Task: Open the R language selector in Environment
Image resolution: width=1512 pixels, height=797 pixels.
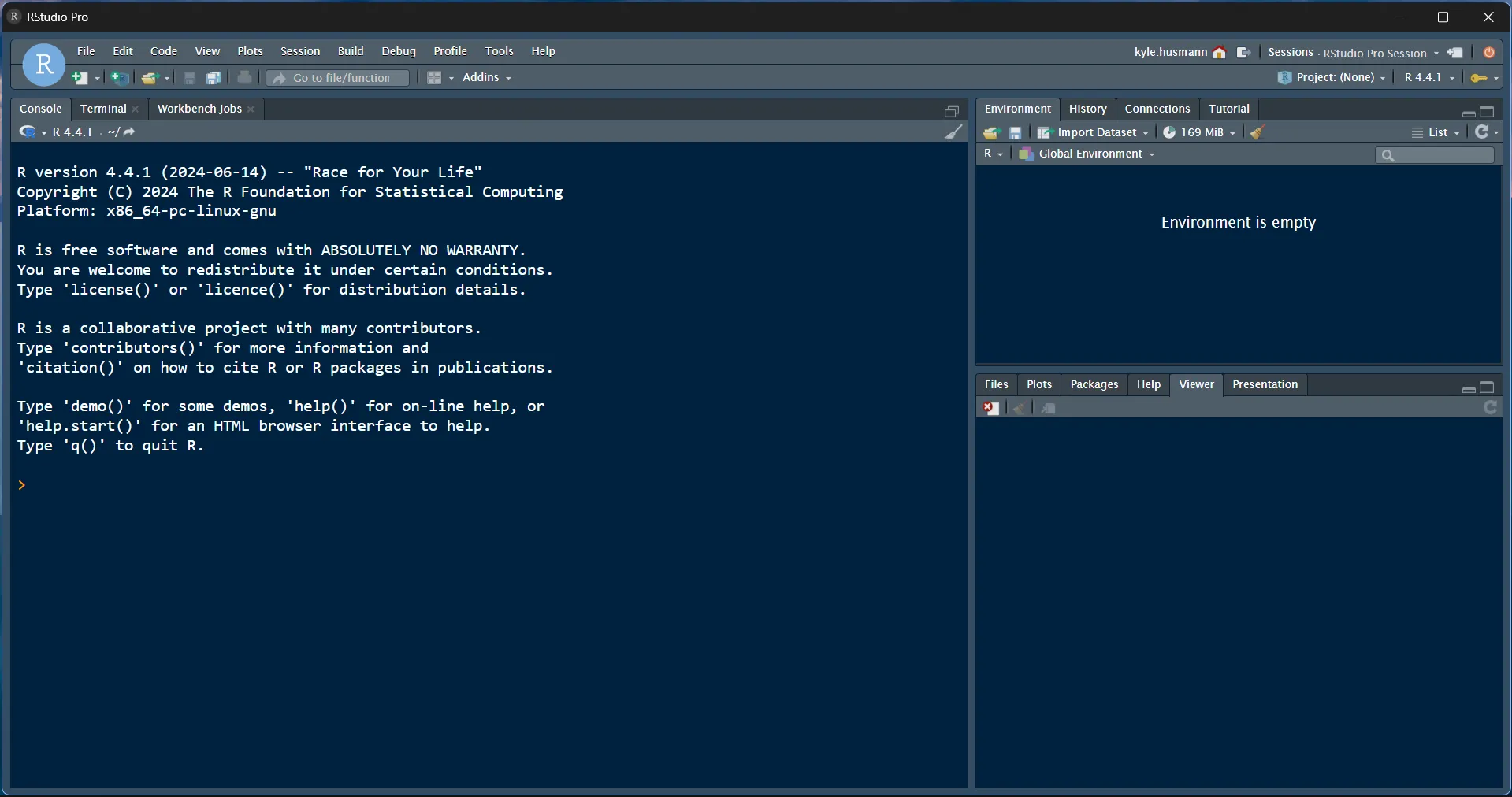Action: pos(994,154)
